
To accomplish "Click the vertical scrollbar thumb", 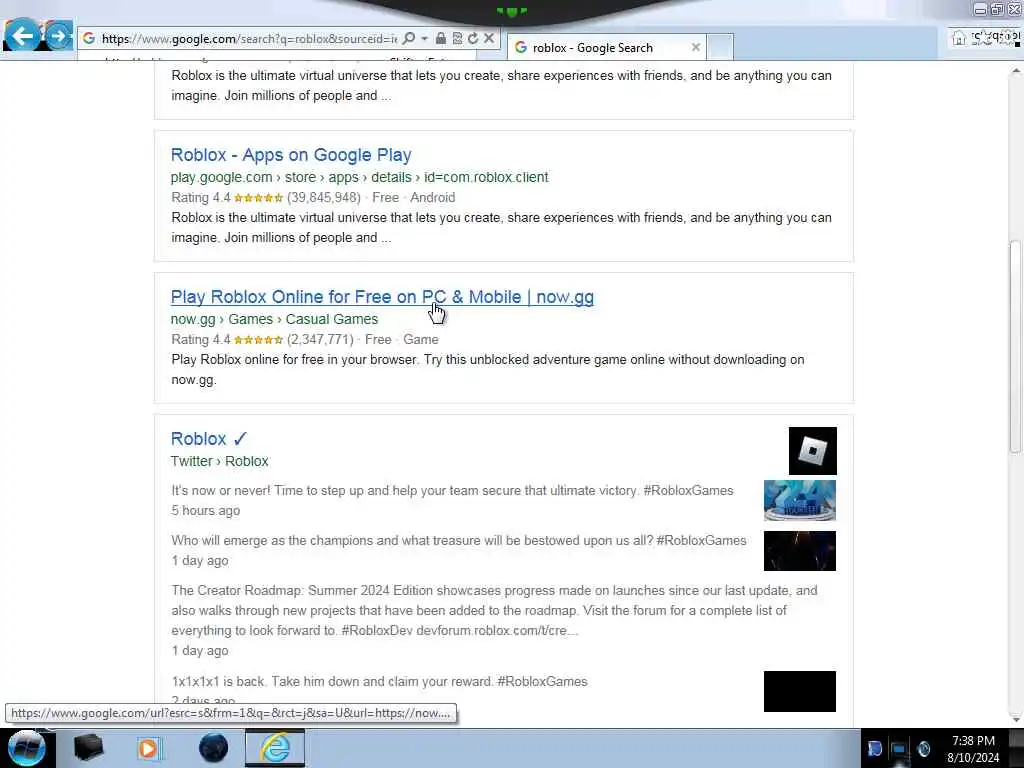I will (x=1015, y=346).
